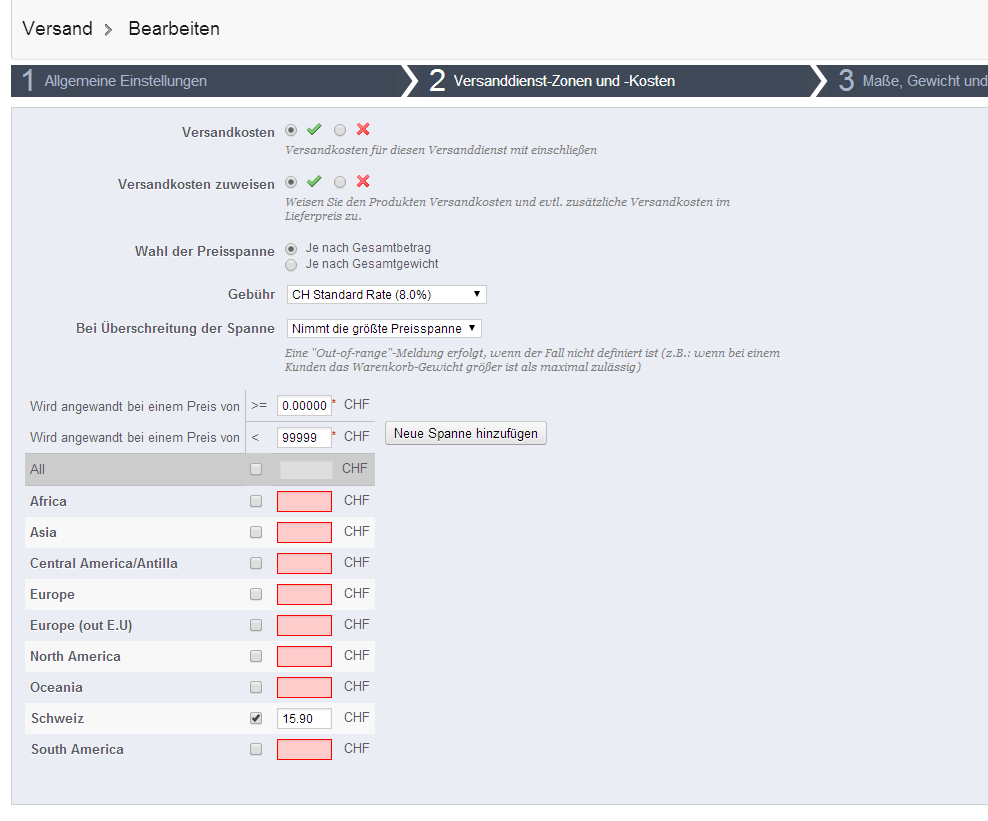Click the Oceania zone label
This screenshot has height=821, width=988.
pos(56,687)
